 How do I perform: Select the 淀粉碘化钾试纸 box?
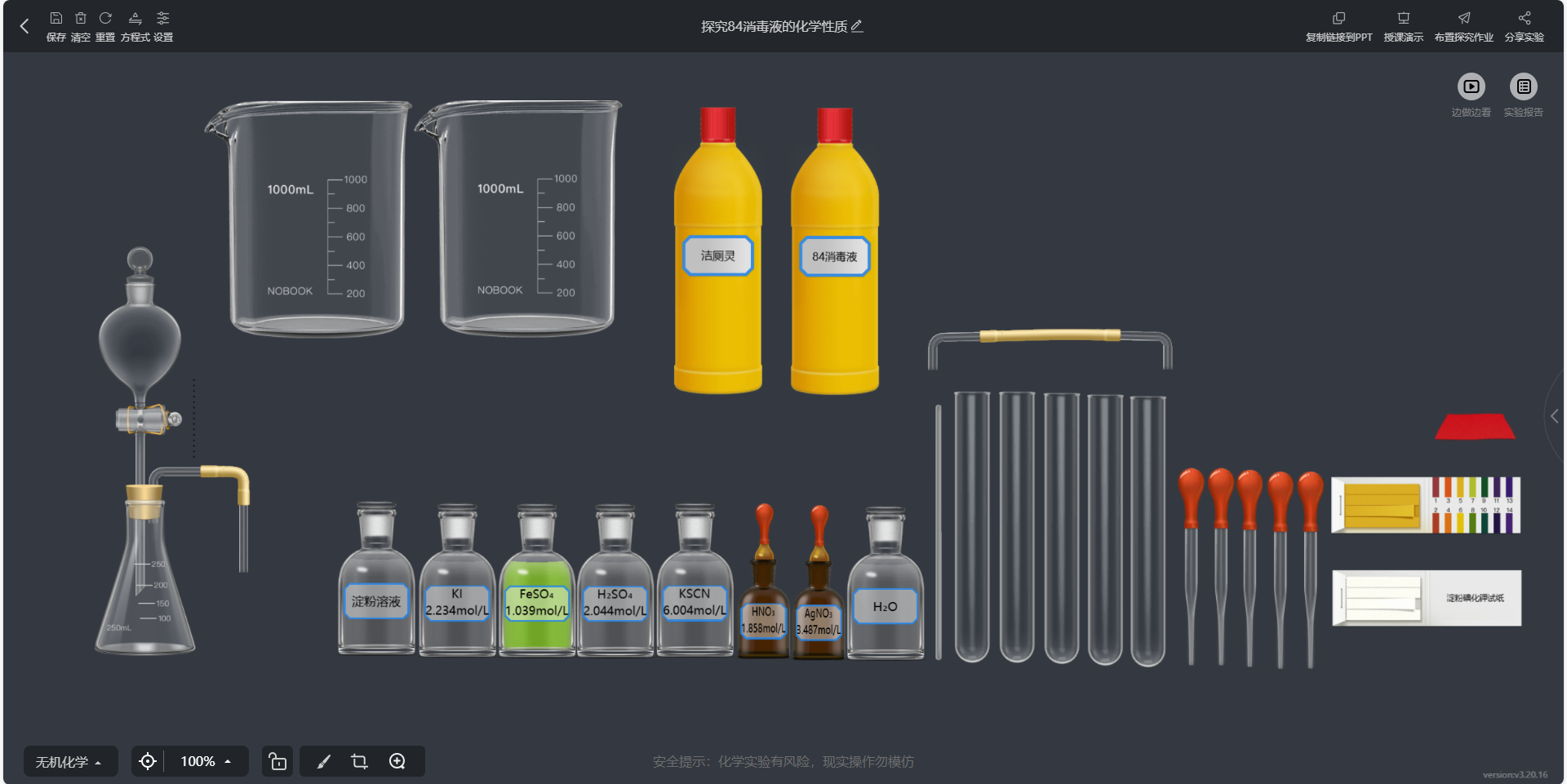click(x=1427, y=598)
